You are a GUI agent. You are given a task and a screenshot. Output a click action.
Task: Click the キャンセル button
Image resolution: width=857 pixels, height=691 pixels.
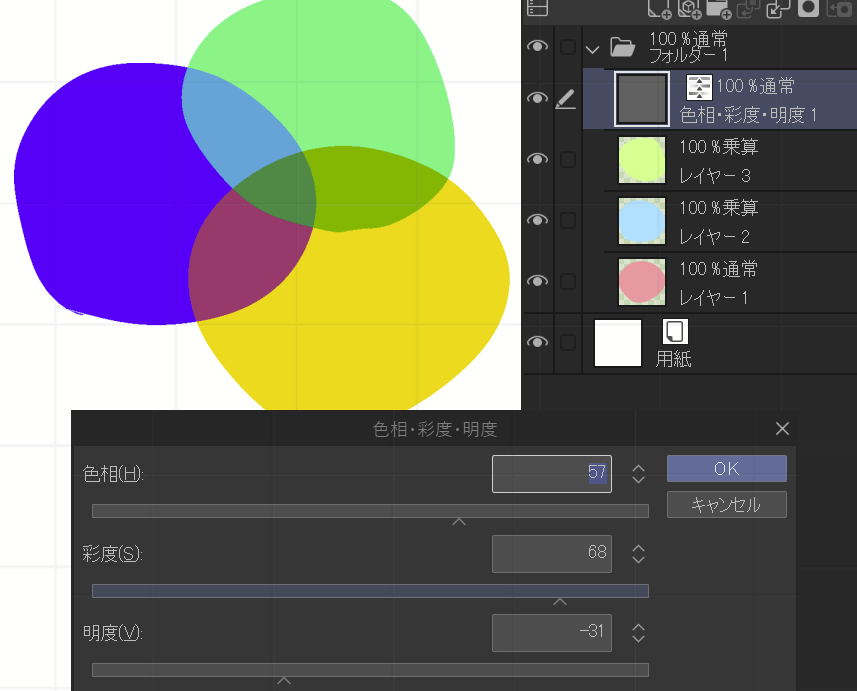[x=726, y=504]
